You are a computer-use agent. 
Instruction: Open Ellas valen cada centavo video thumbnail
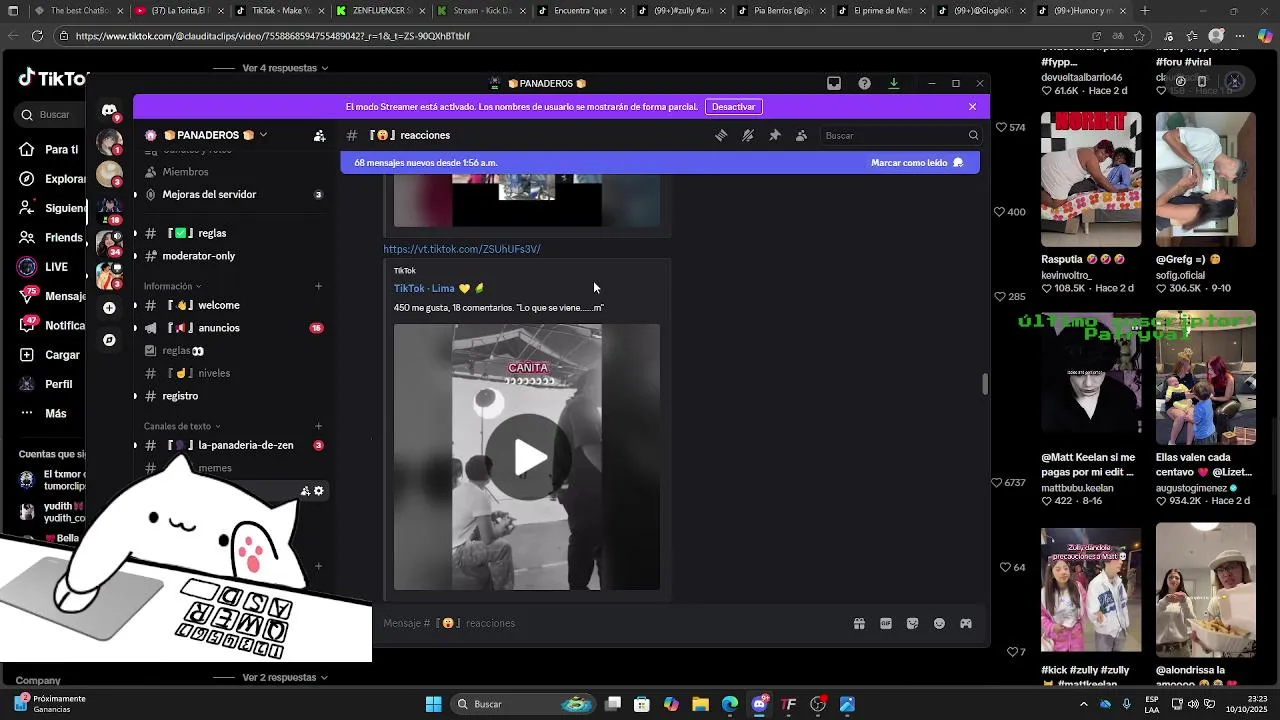[x=1206, y=379]
